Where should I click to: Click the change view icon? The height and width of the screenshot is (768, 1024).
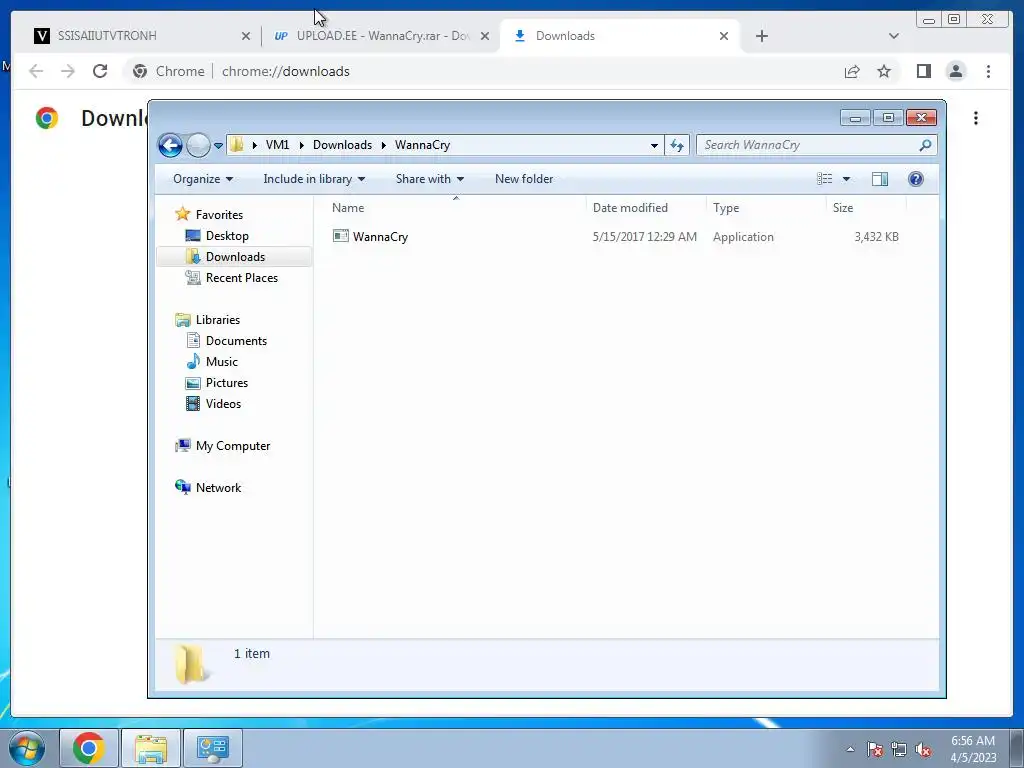(824, 179)
